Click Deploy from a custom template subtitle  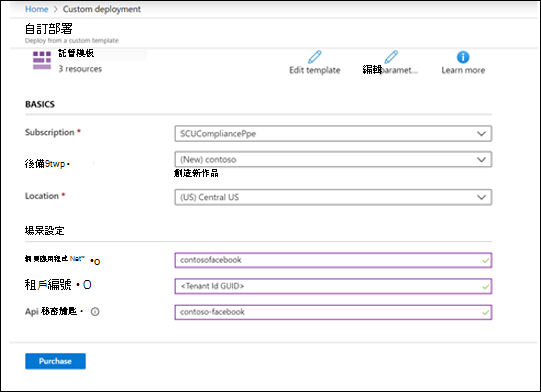point(72,41)
